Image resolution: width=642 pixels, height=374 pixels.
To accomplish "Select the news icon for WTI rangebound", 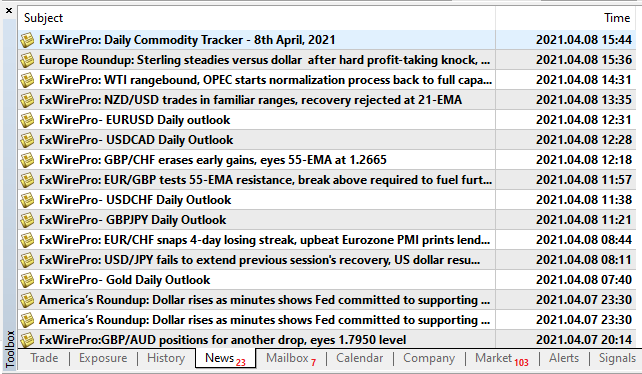I will pyautogui.click(x=27, y=80).
